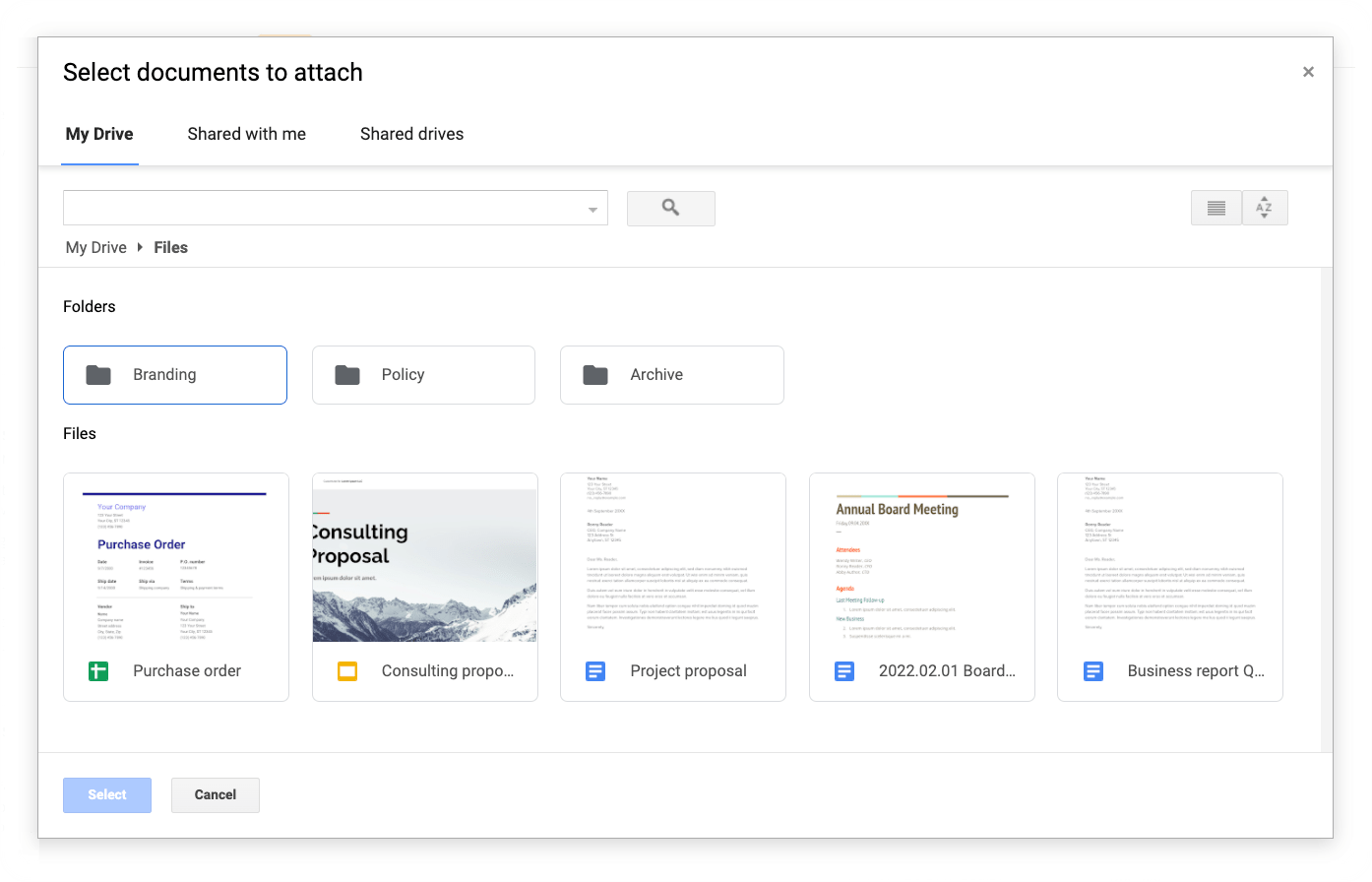Open the Archive folder
This screenshot has height=882, width=1372.
point(672,374)
